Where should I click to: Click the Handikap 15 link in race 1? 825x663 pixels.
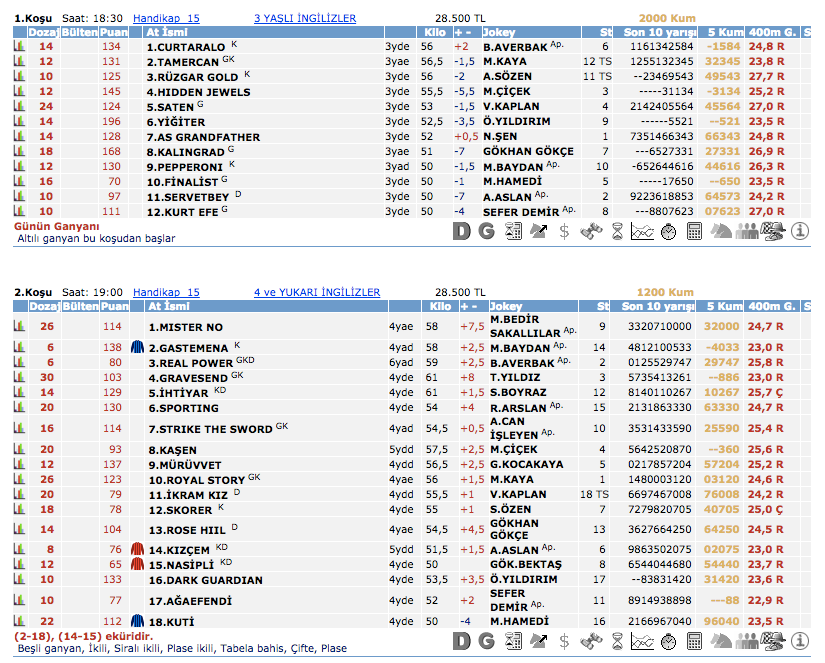coord(166,18)
